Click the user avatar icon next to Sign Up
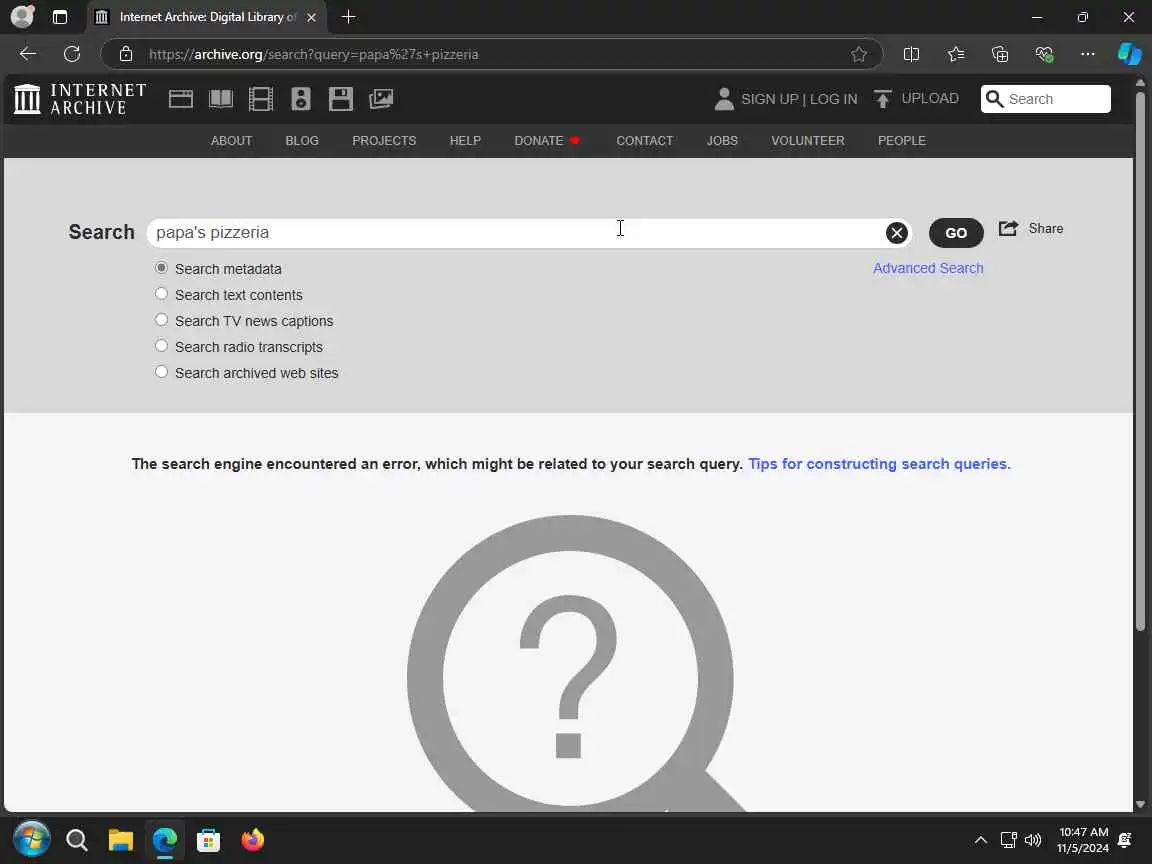Viewport: 1152px width, 864px height. [x=724, y=98]
